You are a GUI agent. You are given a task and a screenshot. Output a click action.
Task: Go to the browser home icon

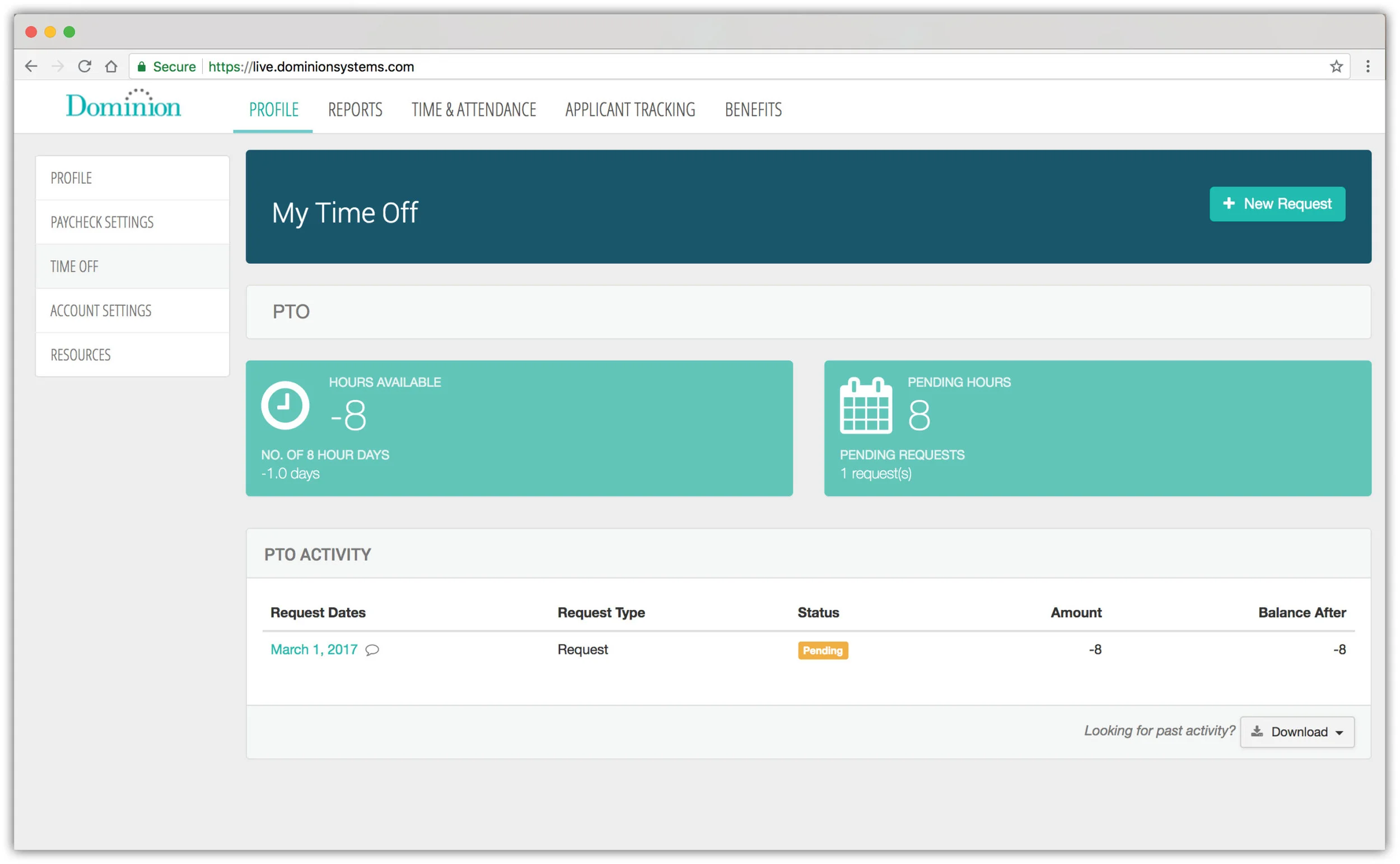tap(111, 66)
